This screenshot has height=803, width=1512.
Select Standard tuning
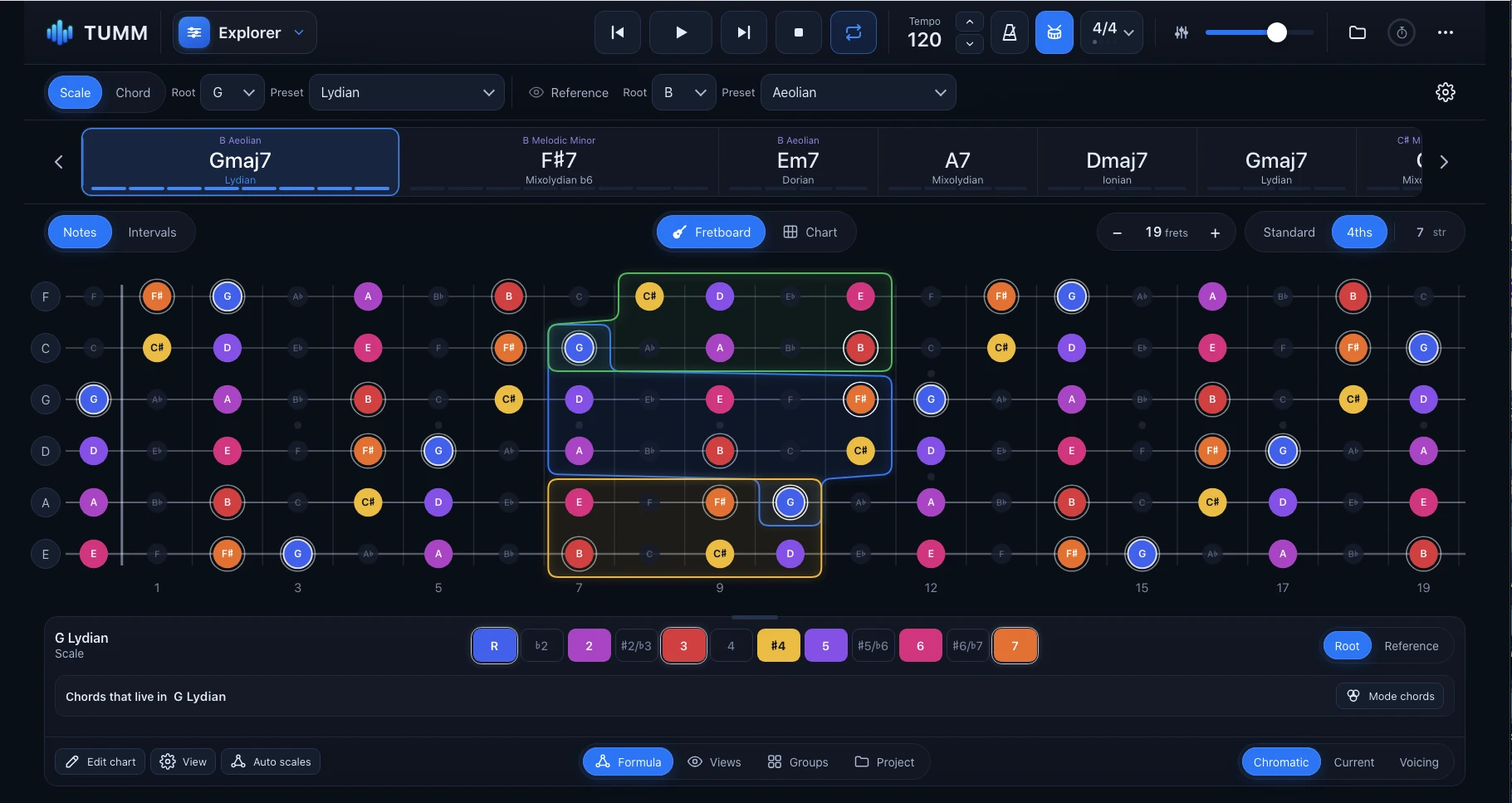tap(1289, 233)
